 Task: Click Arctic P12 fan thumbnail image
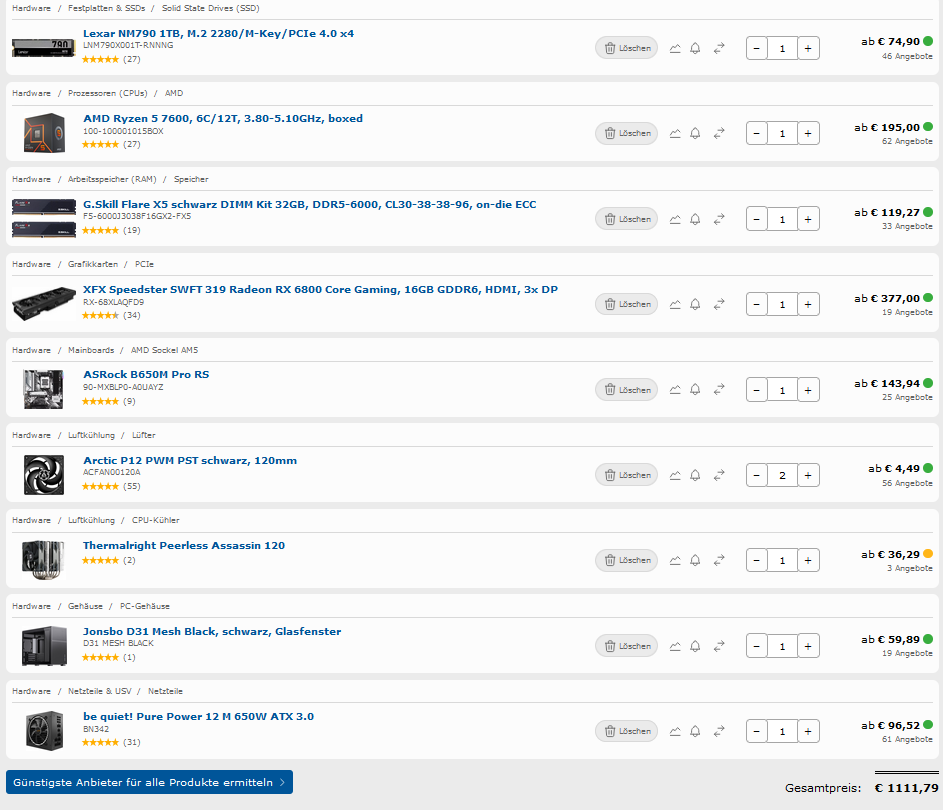tap(44, 475)
